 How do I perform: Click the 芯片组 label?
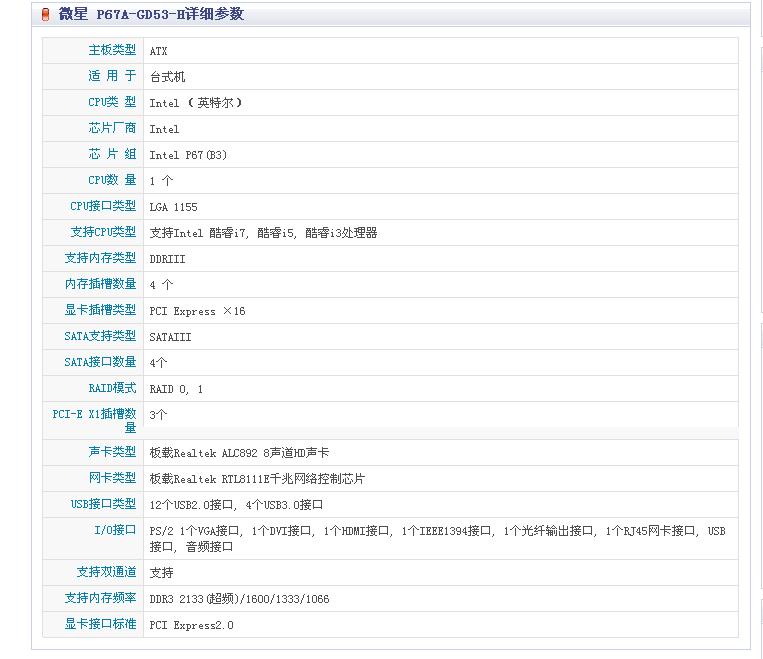[112, 154]
